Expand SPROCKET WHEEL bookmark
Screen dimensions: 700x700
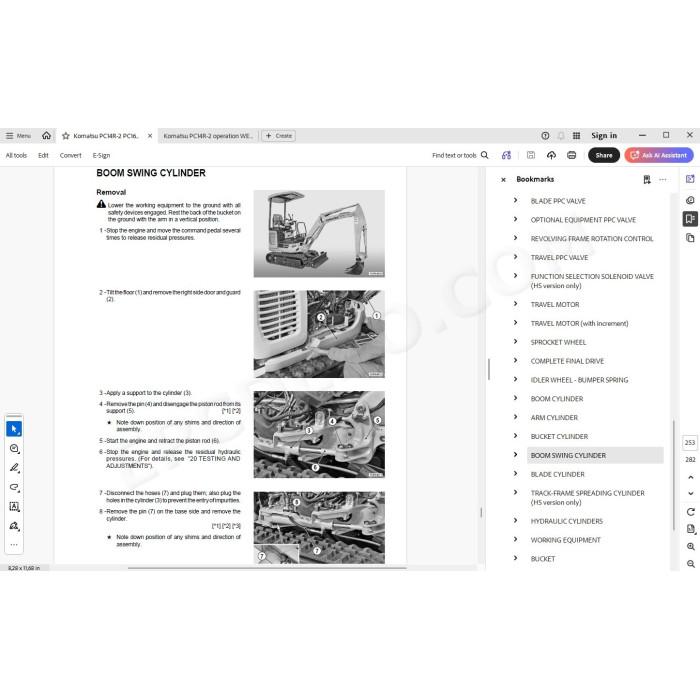coord(515,342)
